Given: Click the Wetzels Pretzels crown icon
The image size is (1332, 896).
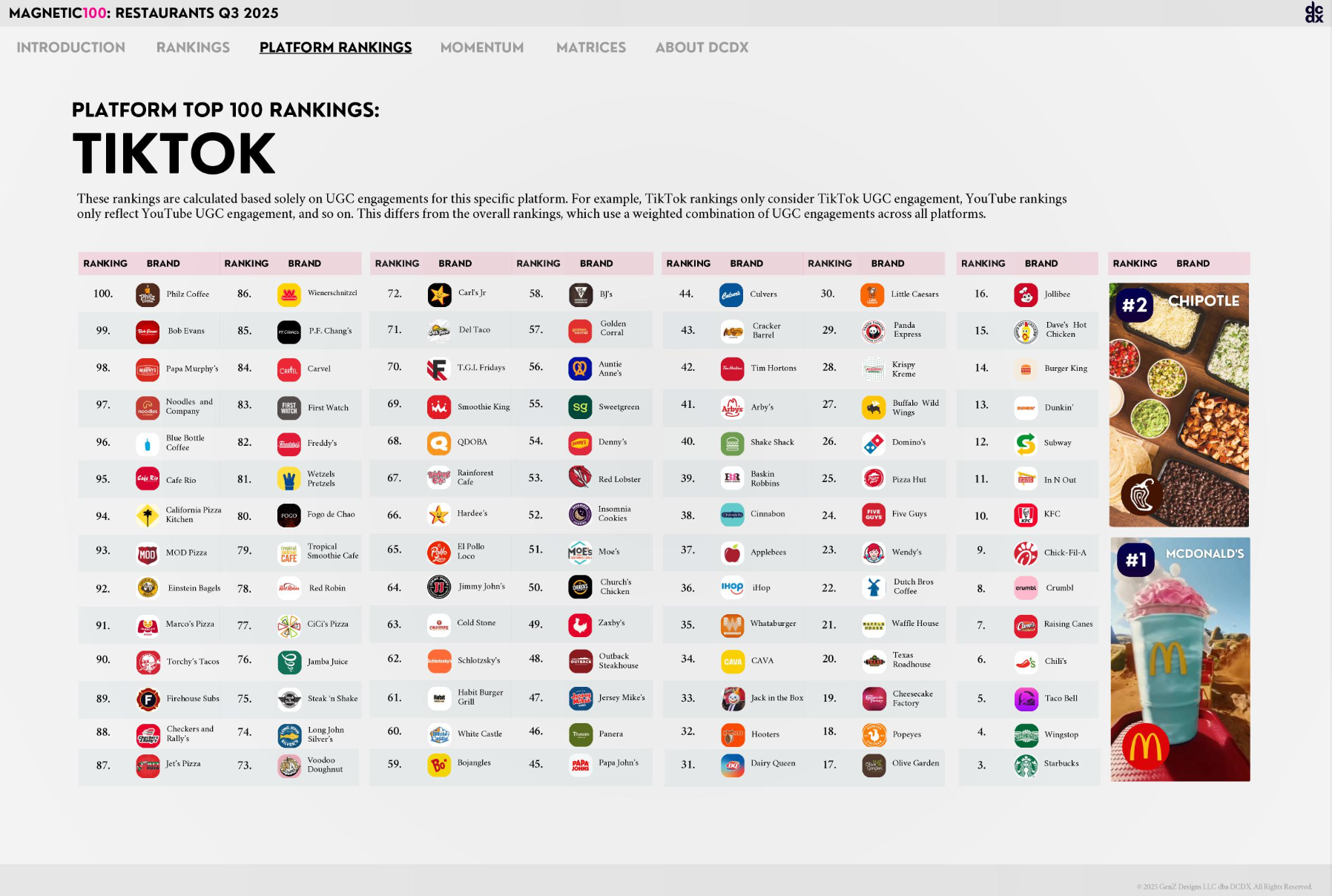Looking at the screenshot, I should point(289,479).
